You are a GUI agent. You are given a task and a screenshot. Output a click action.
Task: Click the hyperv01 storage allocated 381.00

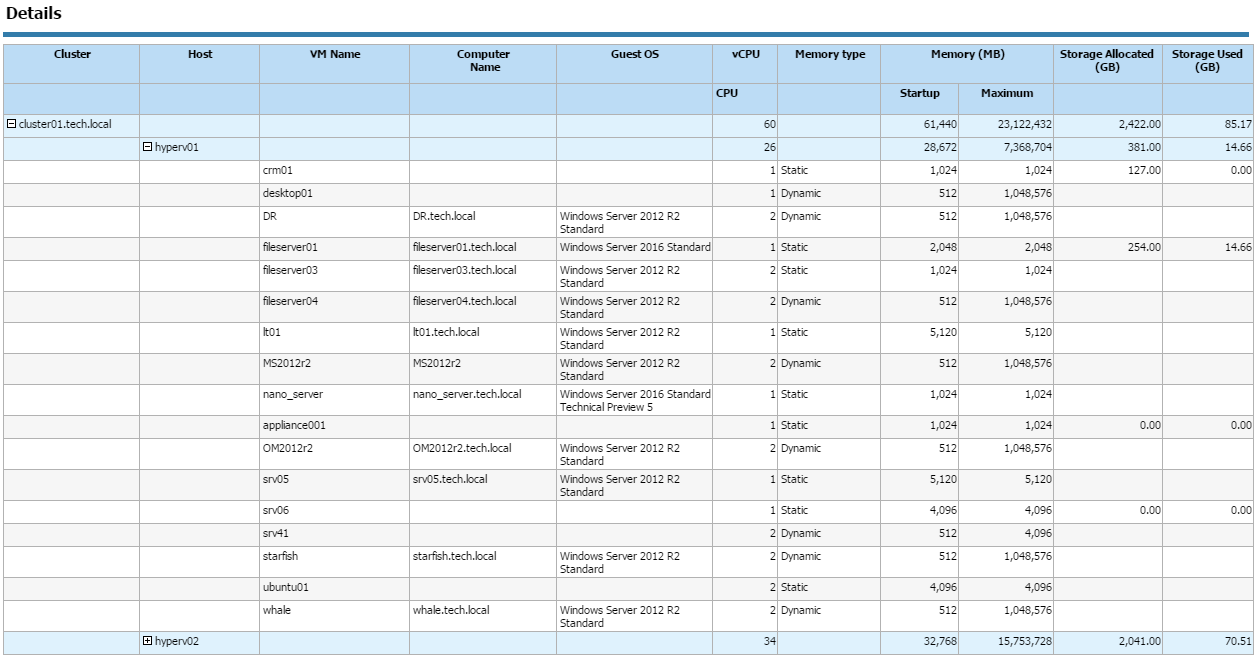pyautogui.click(x=1145, y=147)
